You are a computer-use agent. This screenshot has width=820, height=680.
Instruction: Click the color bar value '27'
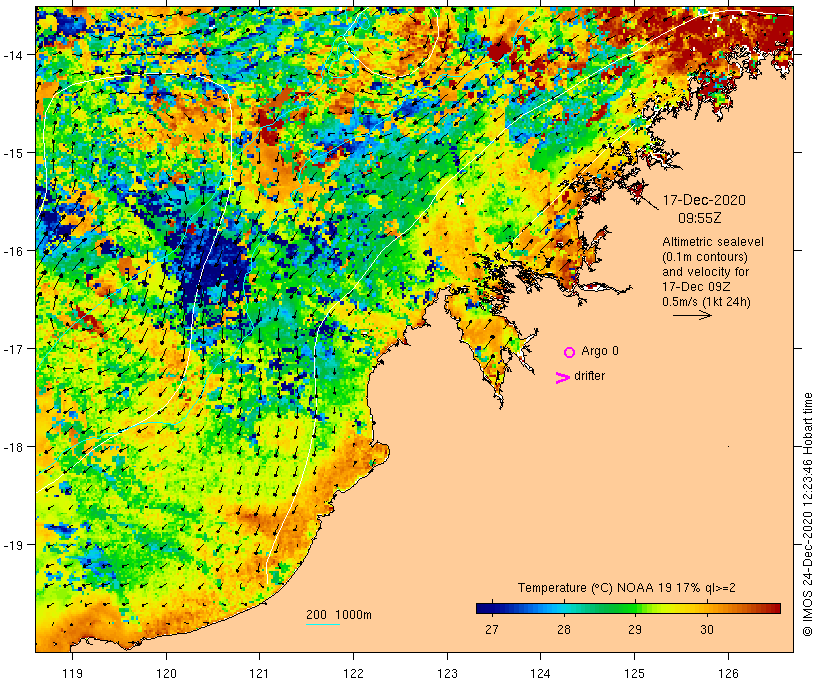tap(492, 629)
